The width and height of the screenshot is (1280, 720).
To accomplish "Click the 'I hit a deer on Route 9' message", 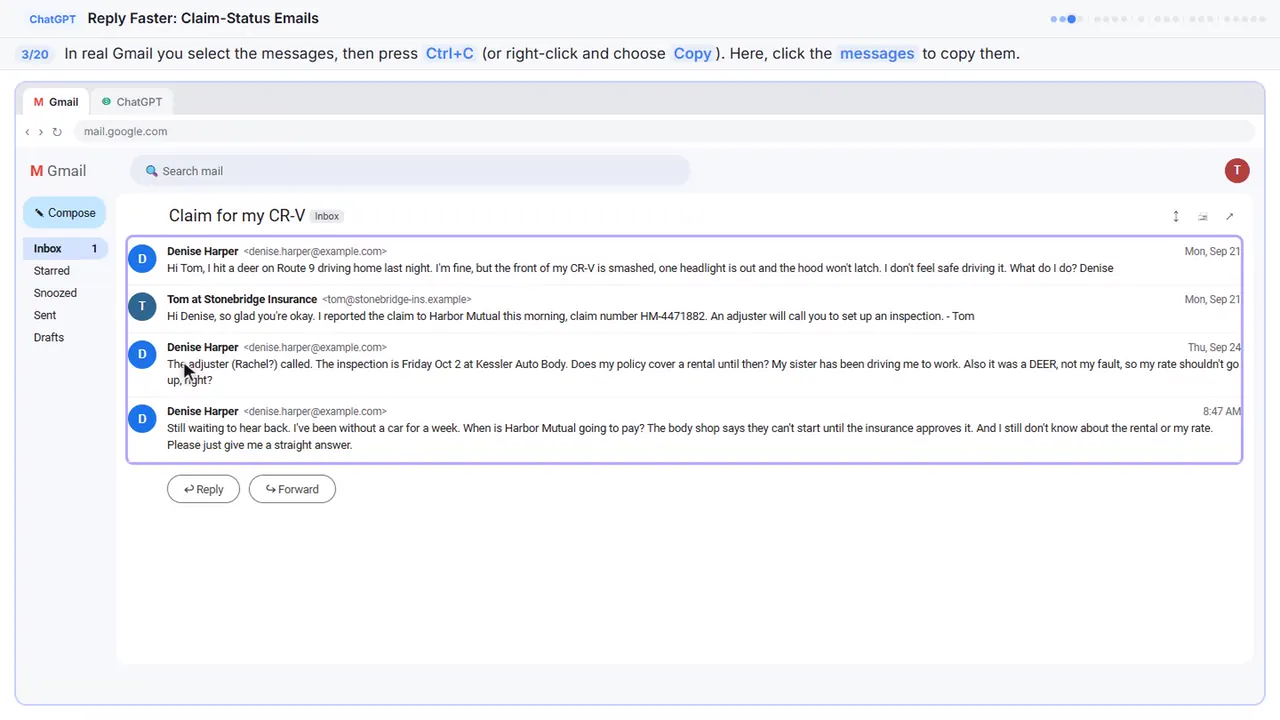I will pos(684,260).
